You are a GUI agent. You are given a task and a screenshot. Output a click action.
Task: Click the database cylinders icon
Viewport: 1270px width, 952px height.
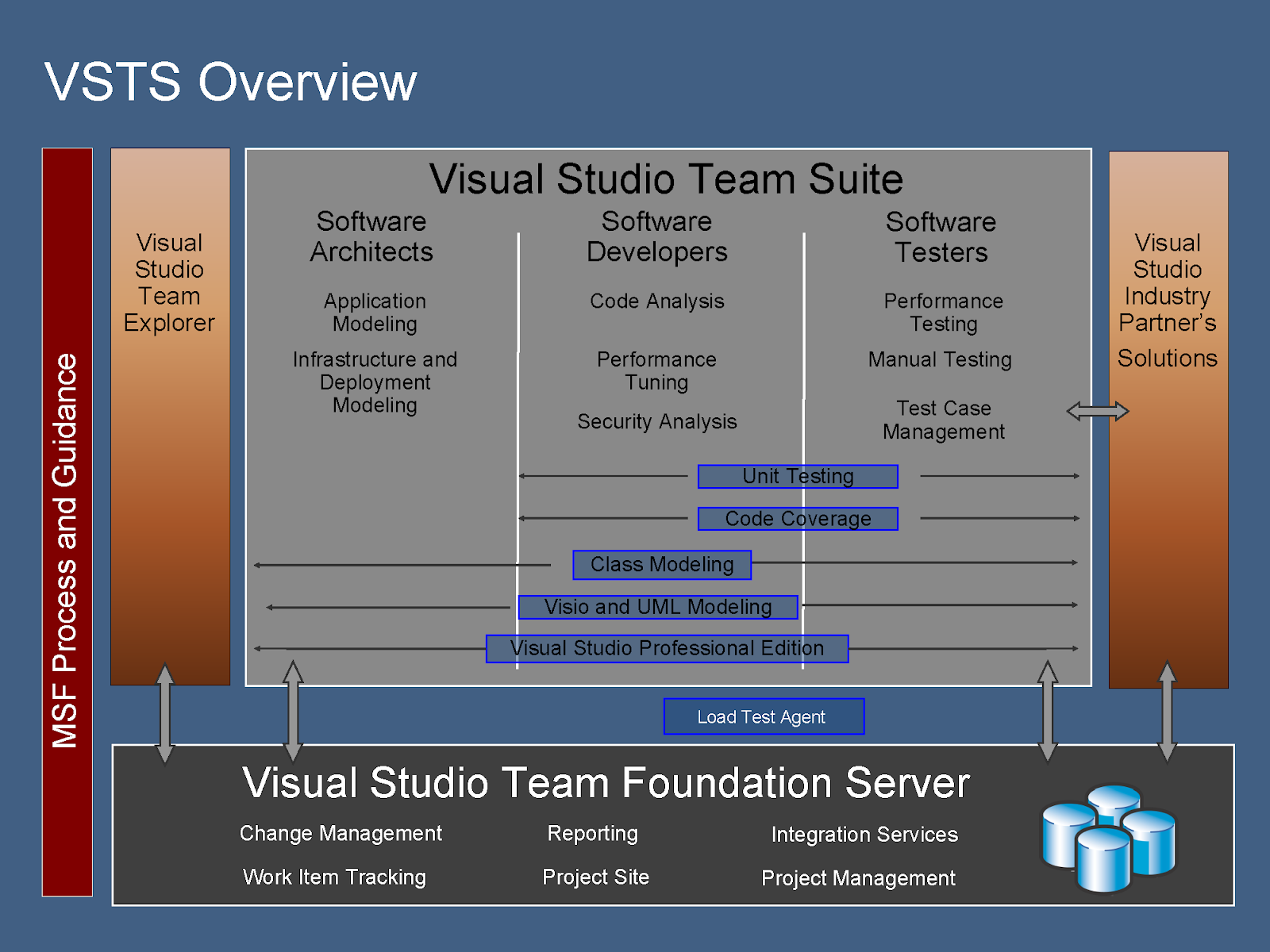click(1108, 838)
